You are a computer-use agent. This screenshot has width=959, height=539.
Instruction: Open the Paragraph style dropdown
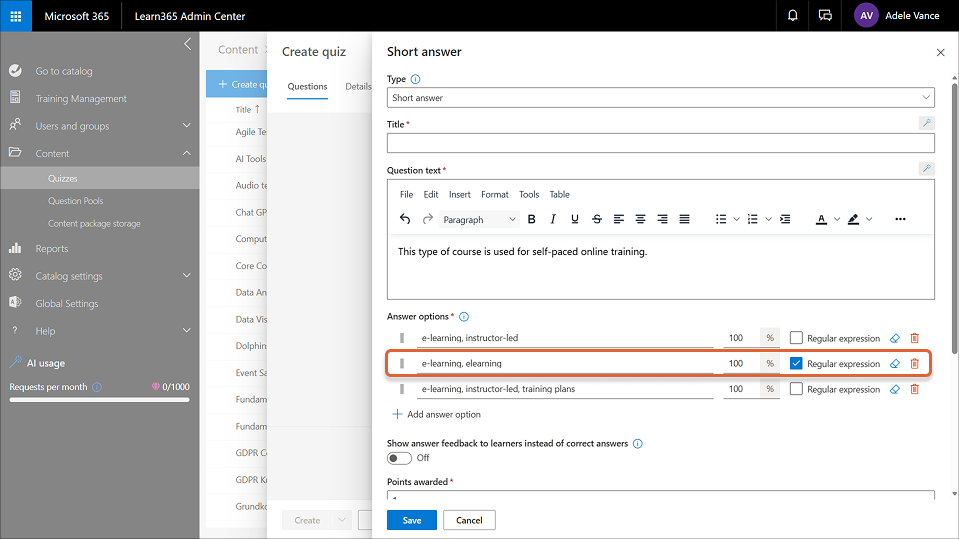tap(479, 219)
